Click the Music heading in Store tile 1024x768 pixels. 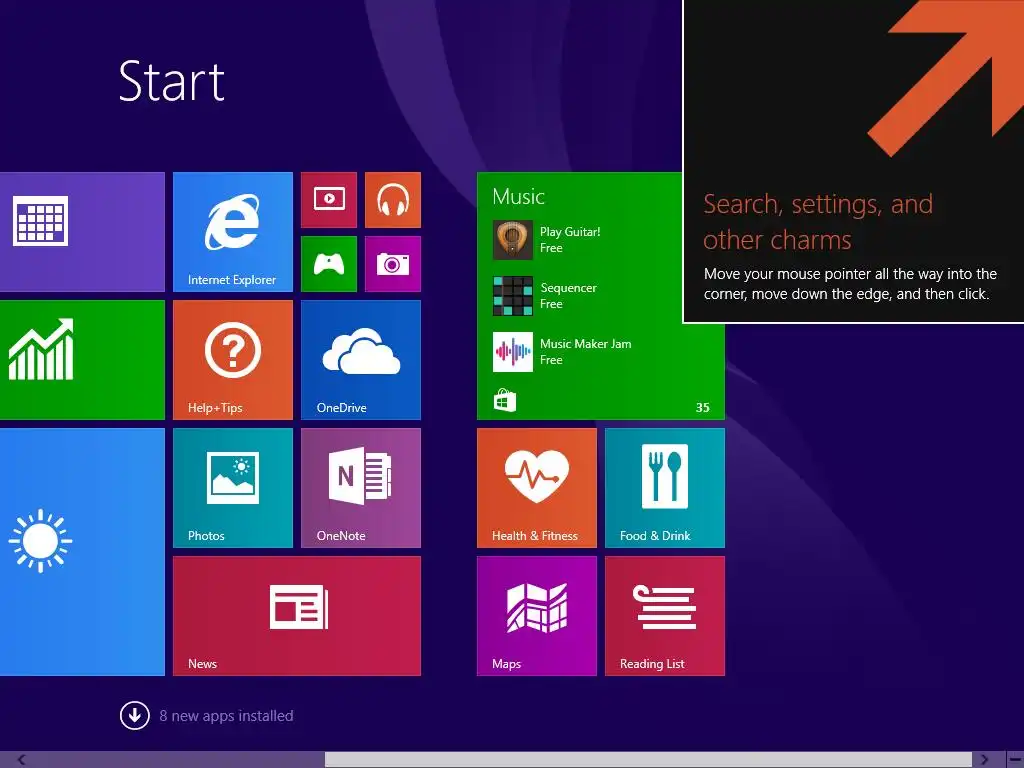tap(519, 197)
